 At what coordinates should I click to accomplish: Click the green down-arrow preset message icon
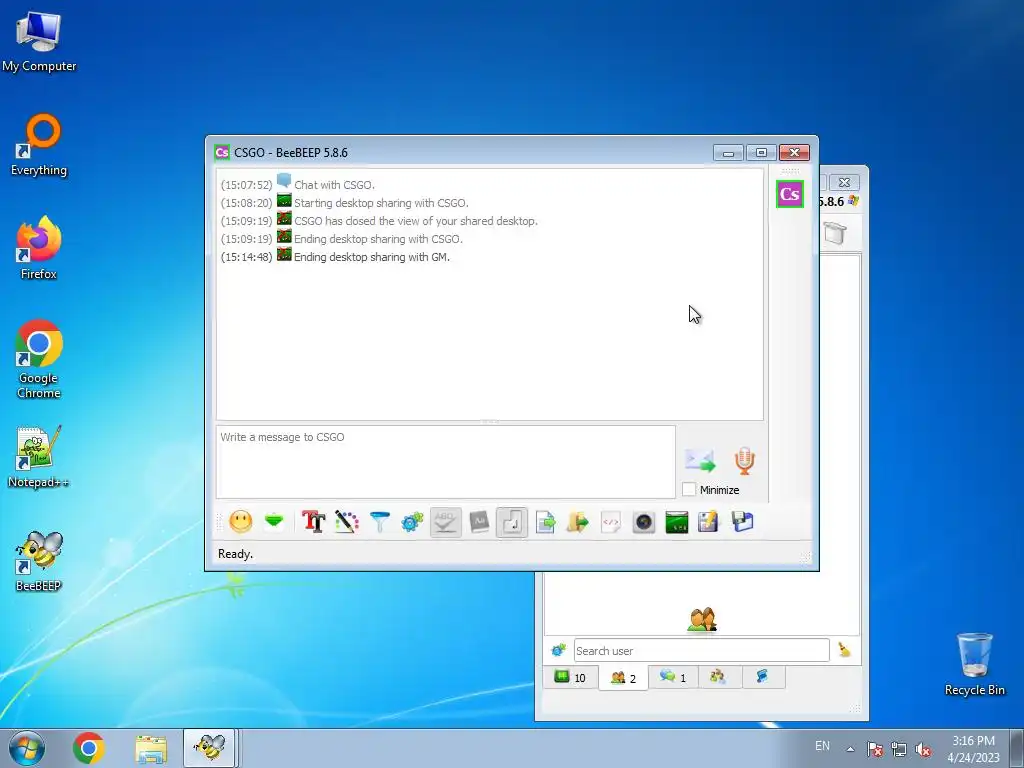click(x=274, y=522)
